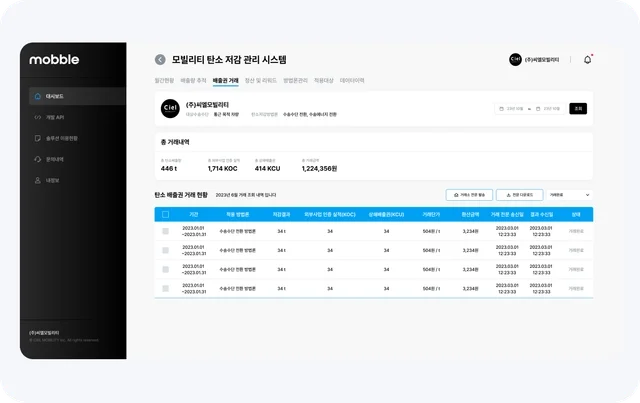The height and width of the screenshot is (403, 640).
Task: Click the end date field
Action: coord(549,109)
